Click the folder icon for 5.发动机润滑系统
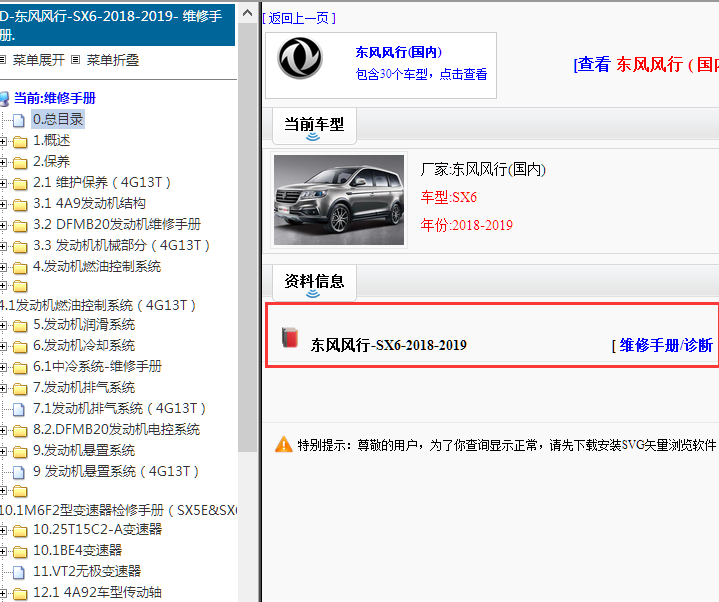This screenshot has height=602, width=719. pyautogui.click(x=20, y=326)
